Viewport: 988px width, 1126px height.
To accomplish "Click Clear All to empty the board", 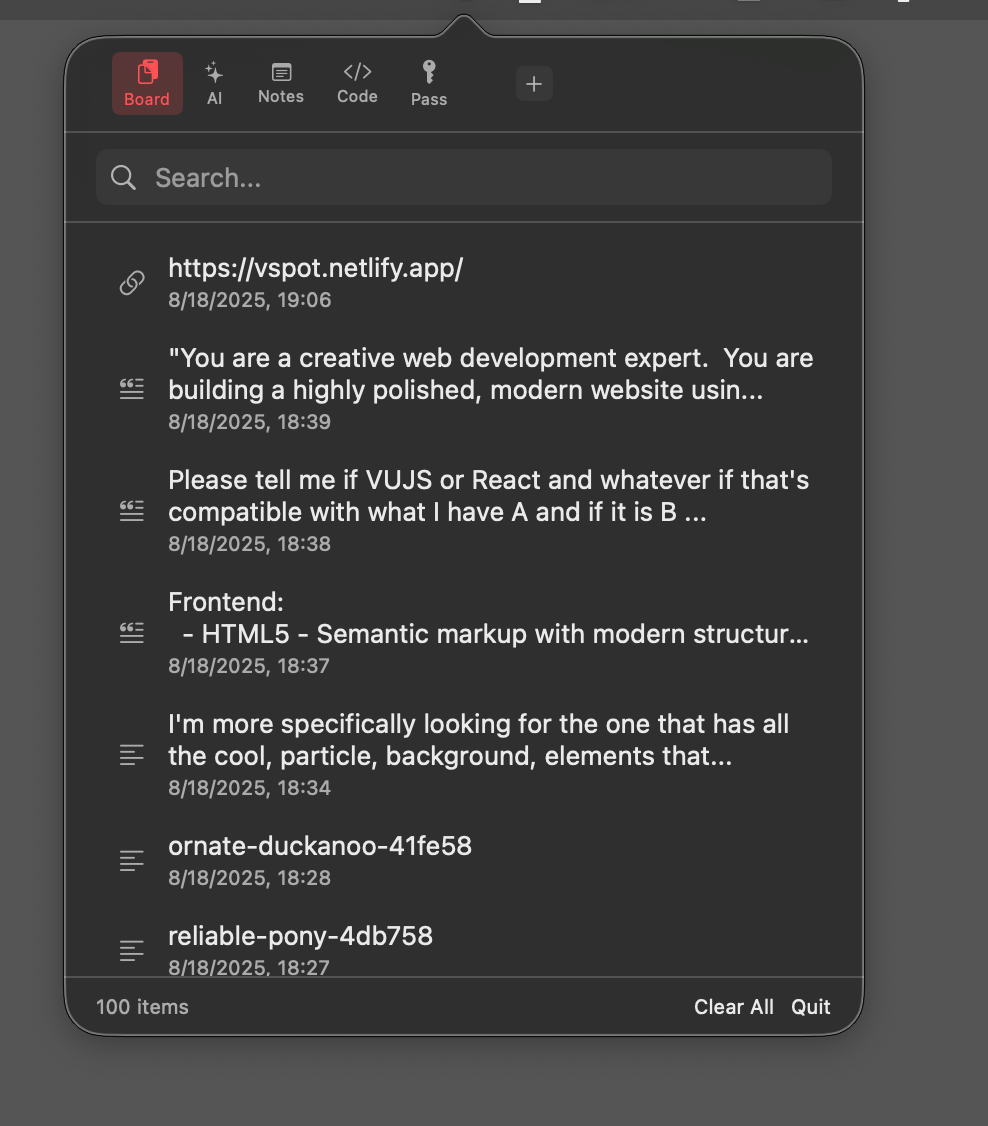I will (x=734, y=1007).
